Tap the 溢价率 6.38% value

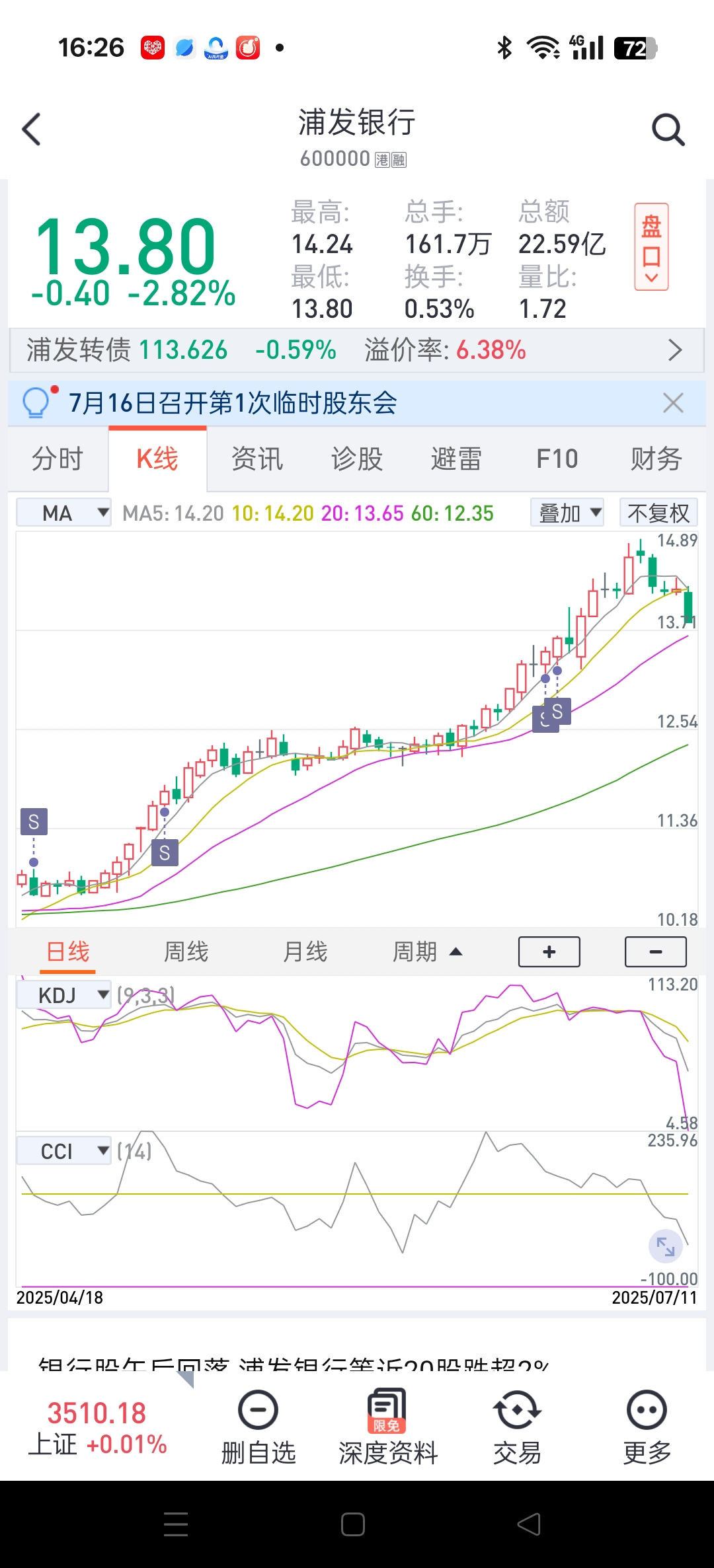click(x=491, y=350)
